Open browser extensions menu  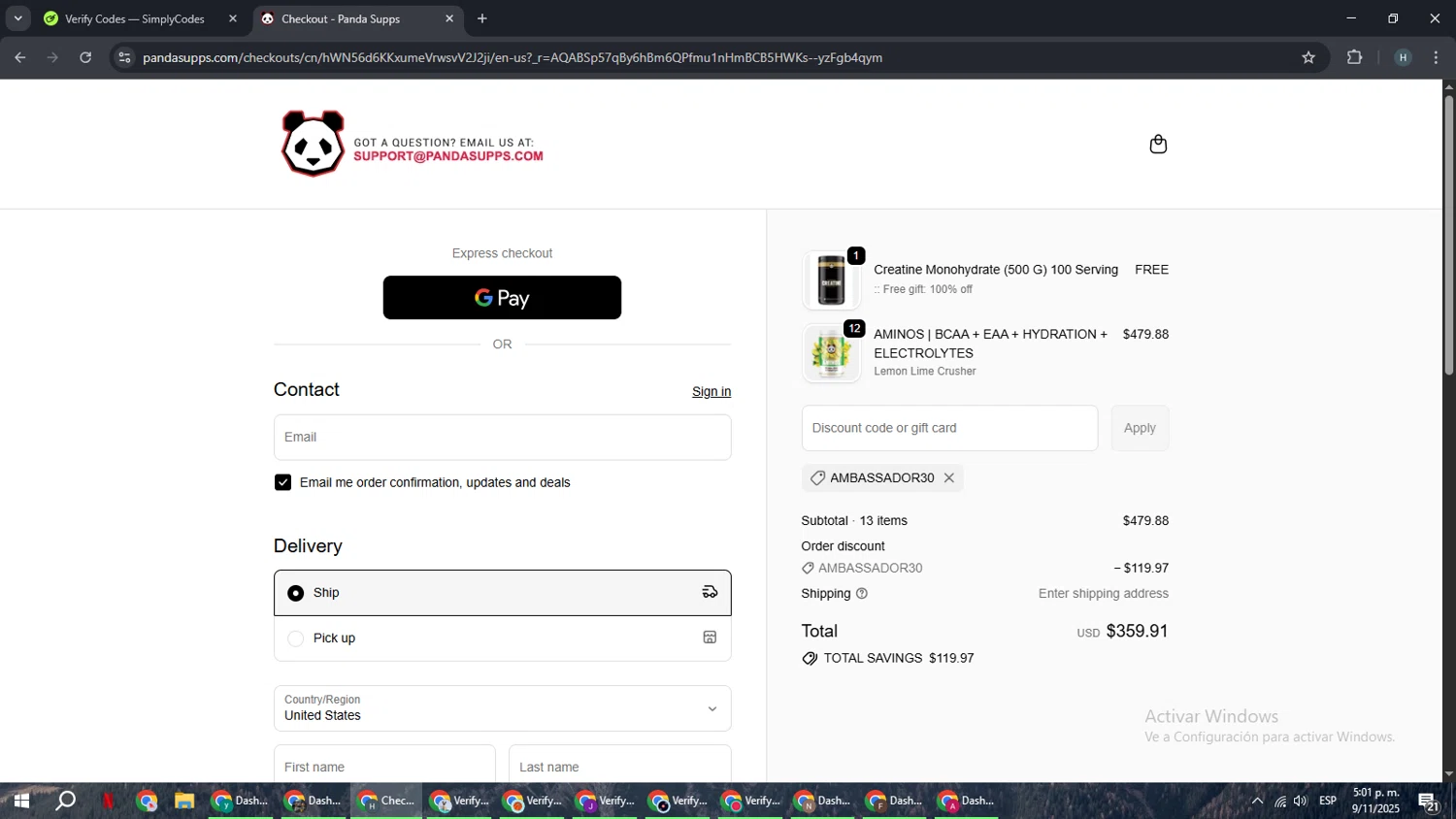(x=1355, y=58)
